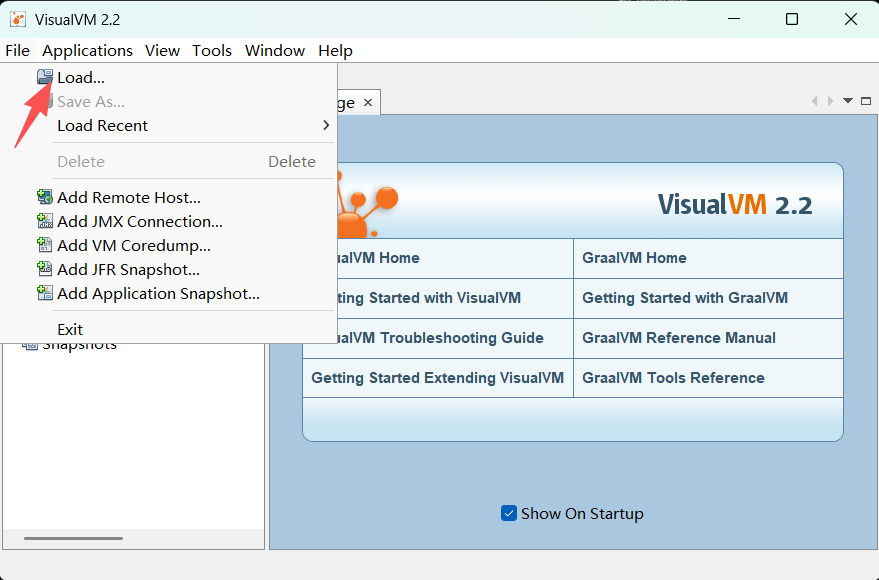Choose Add Remote Host... menu entry
Viewport: 879px width, 580px height.
129,197
